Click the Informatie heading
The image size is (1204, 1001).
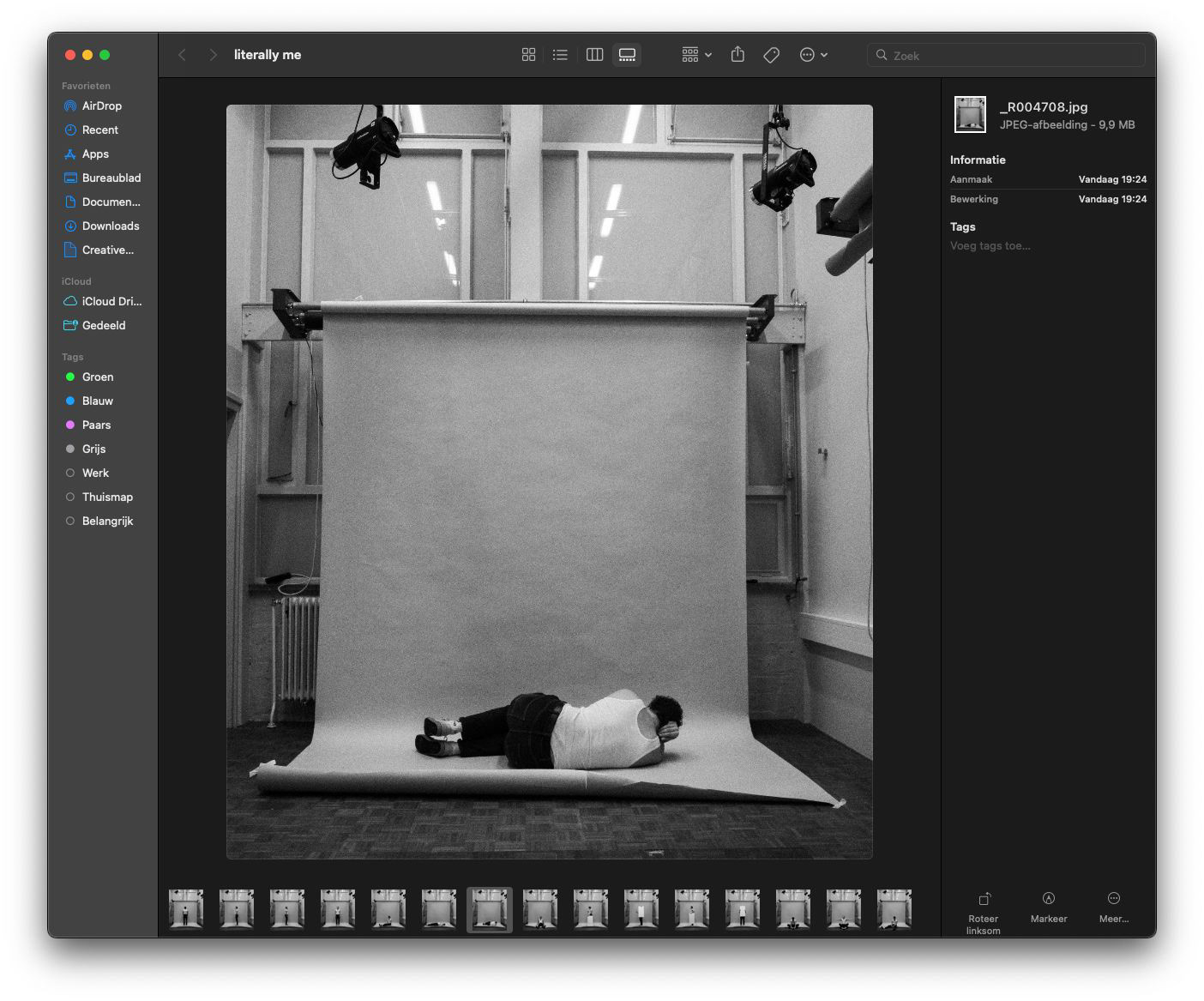(978, 160)
